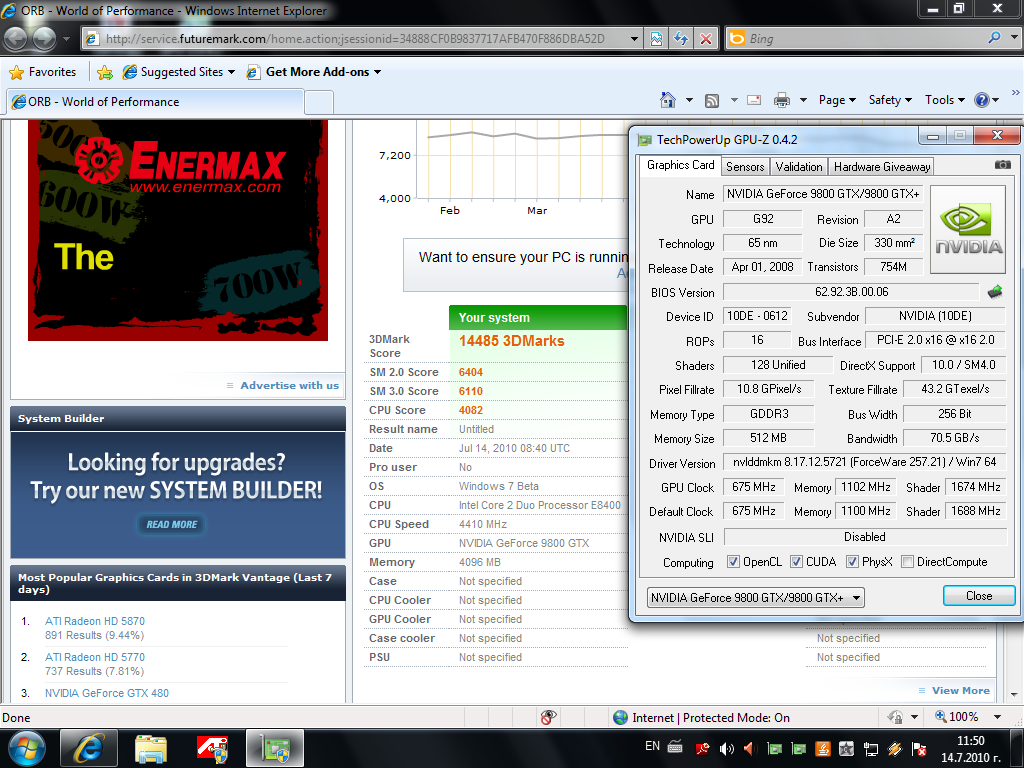Click the browser Forward arrow button
This screenshot has height=768, width=1024.
(x=44, y=39)
